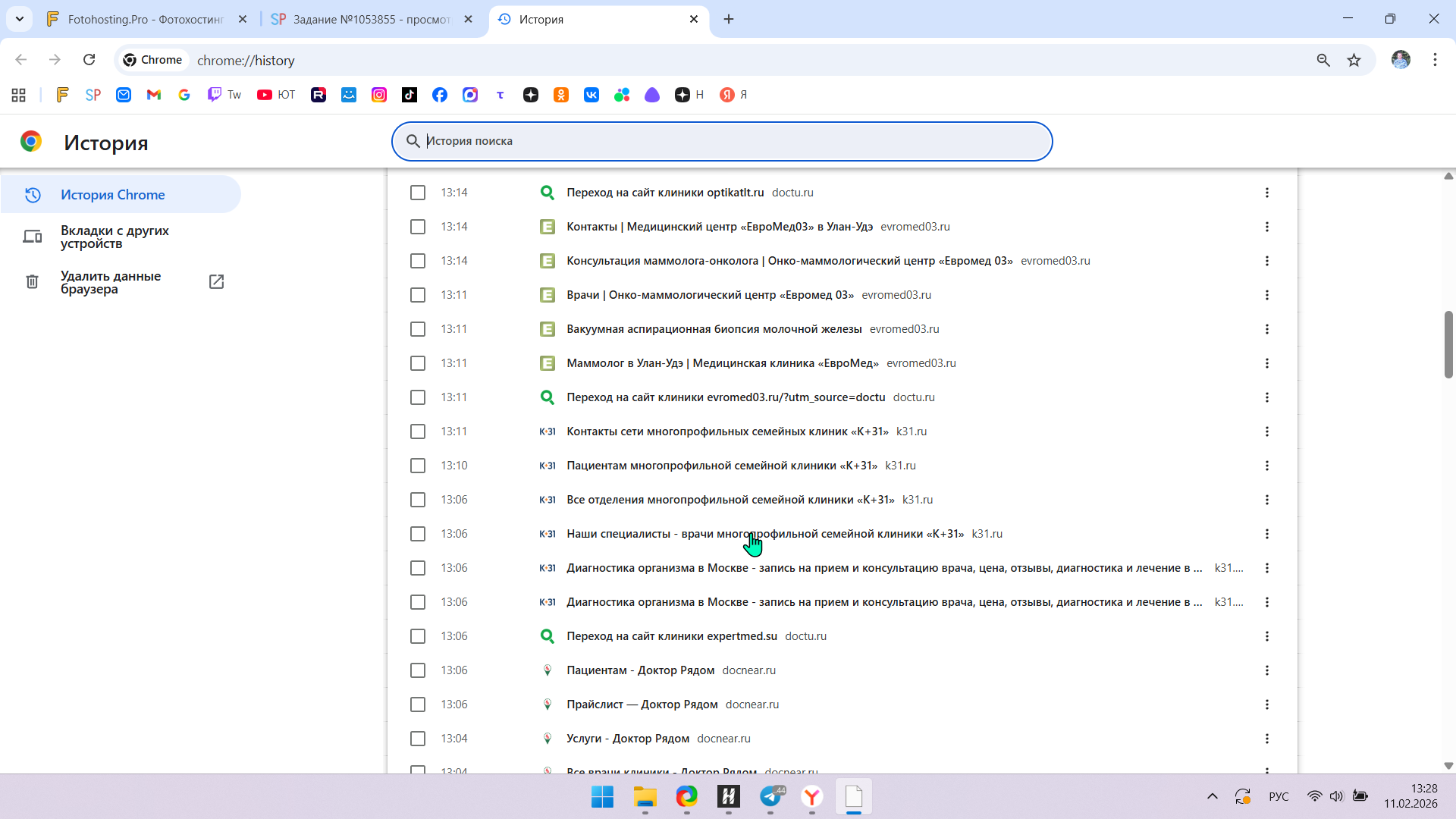1456x819 pixels.
Task: Open Gmail bookmark in bookmarks bar
Action: tap(154, 95)
